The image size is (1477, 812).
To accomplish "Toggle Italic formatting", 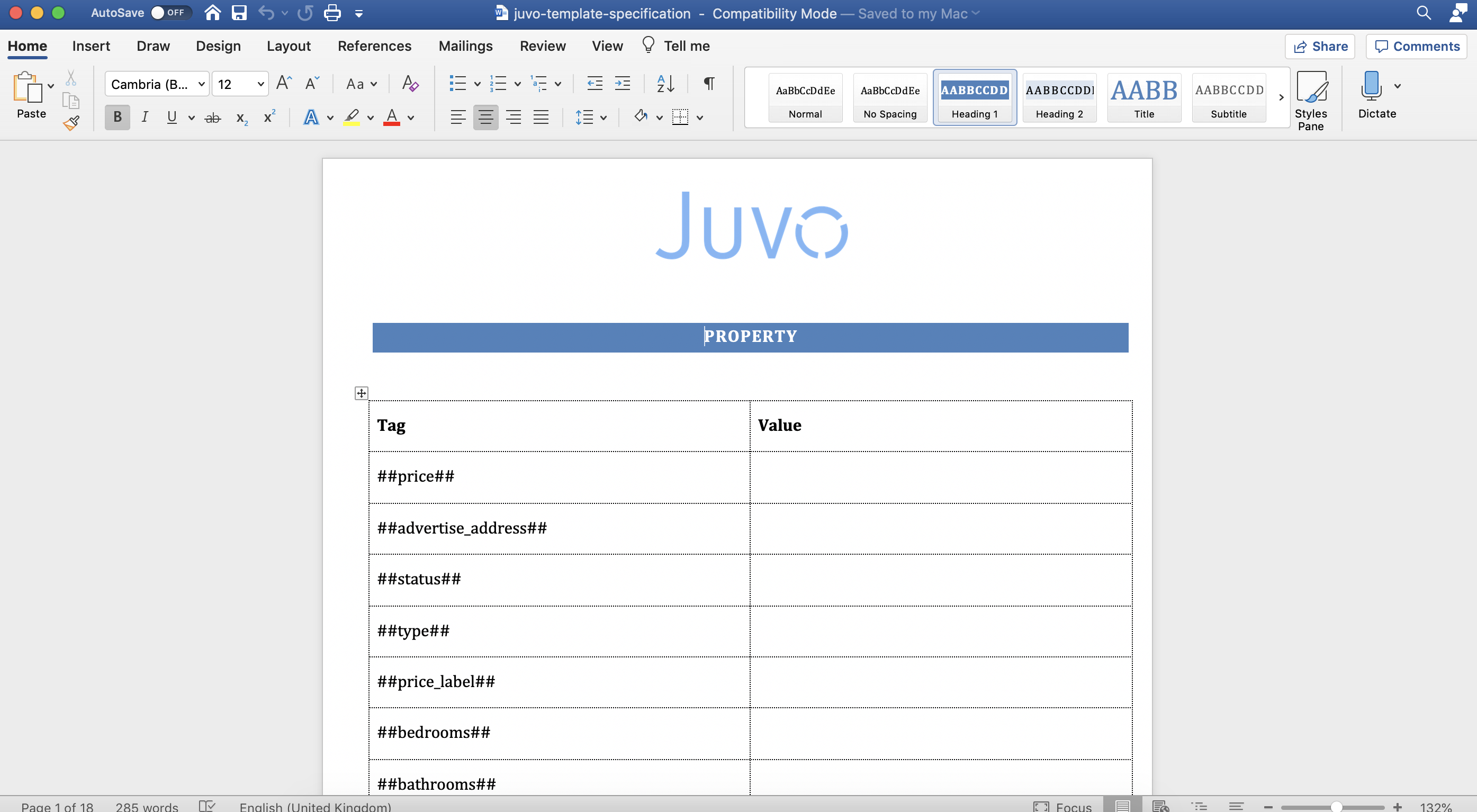I will coord(145,118).
